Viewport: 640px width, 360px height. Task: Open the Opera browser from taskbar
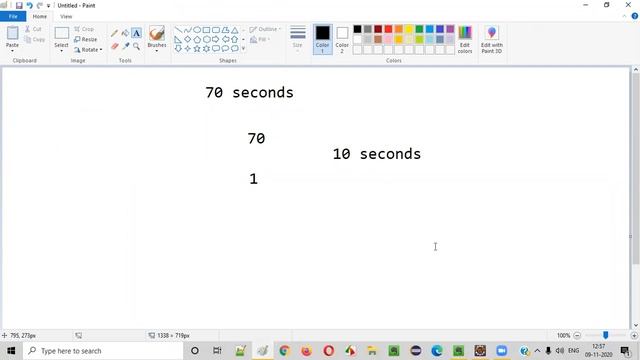[x=329, y=351]
